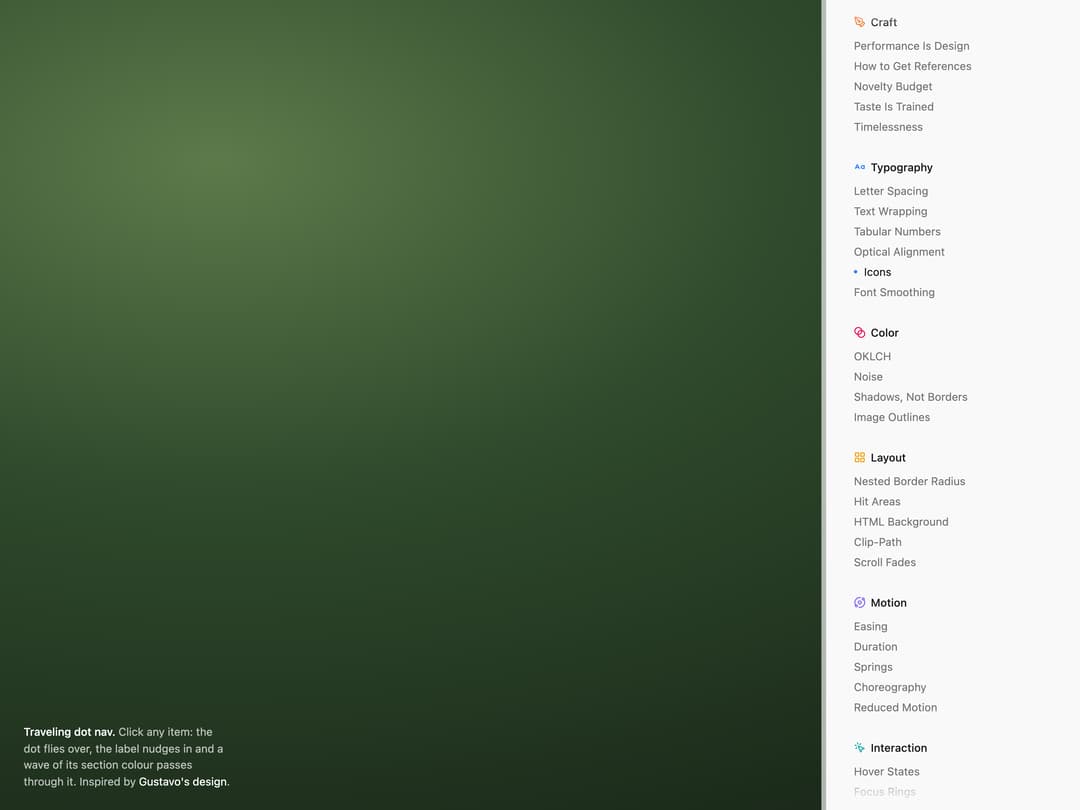Click the Interaction section heading

coord(899,748)
